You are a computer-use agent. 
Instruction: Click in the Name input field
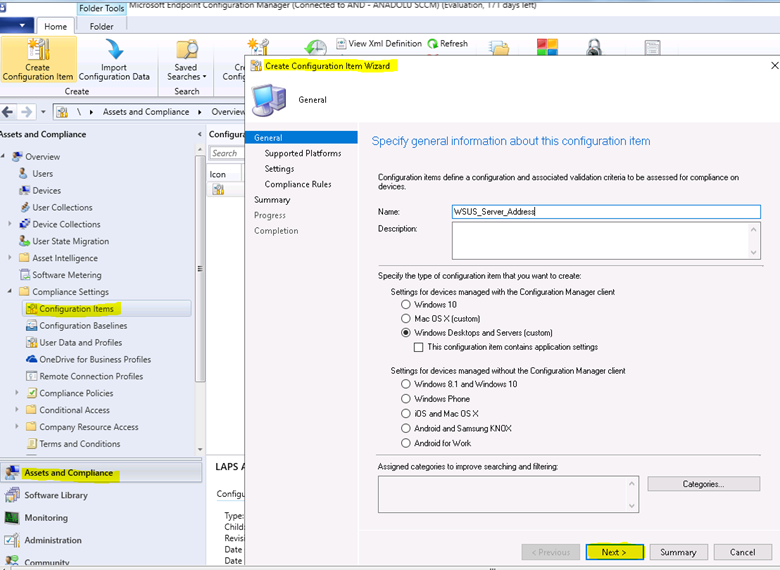(606, 212)
